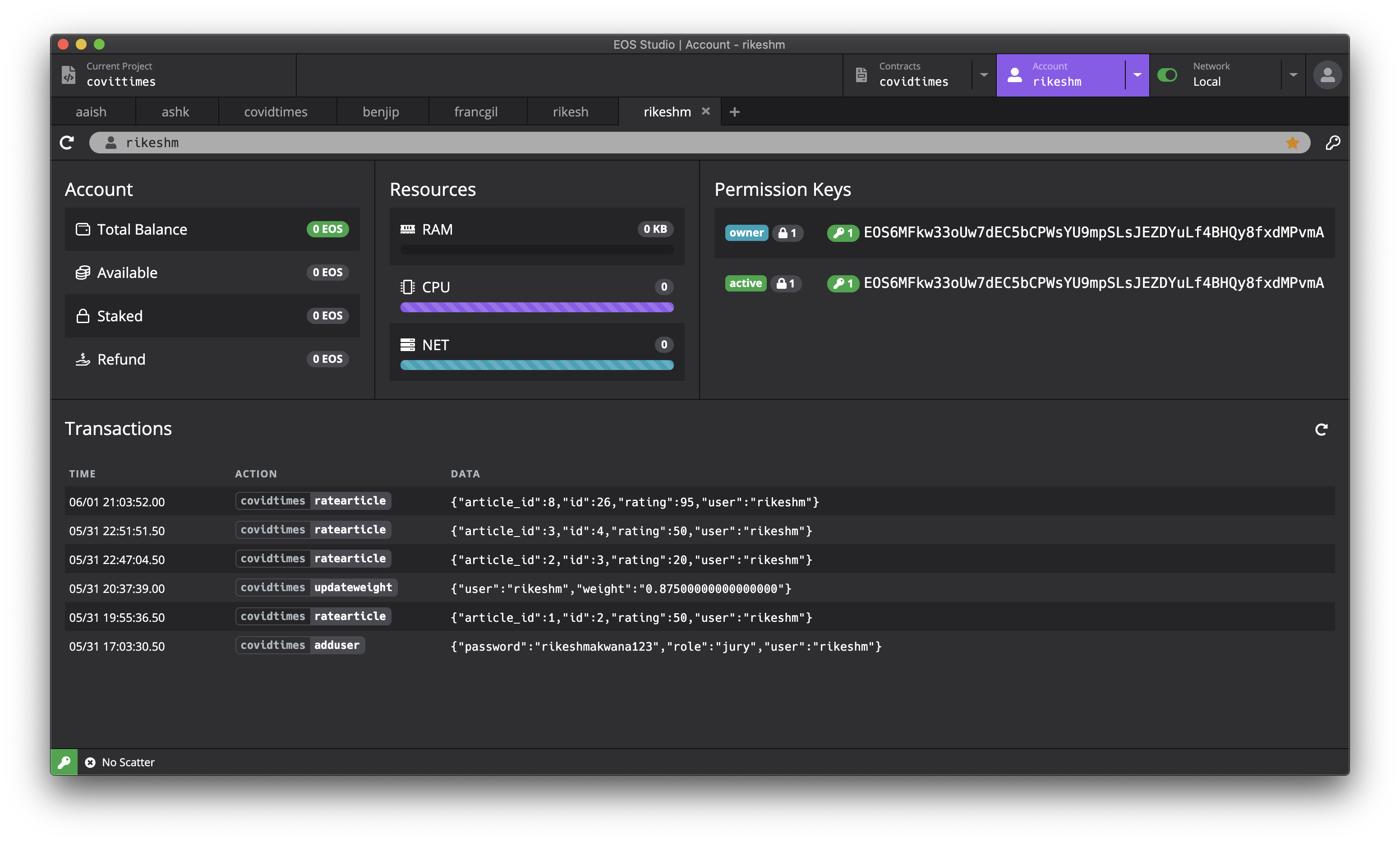This screenshot has height=842, width=1400.
Task: Click the orange favorite star icon
Action: coord(1292,143)
